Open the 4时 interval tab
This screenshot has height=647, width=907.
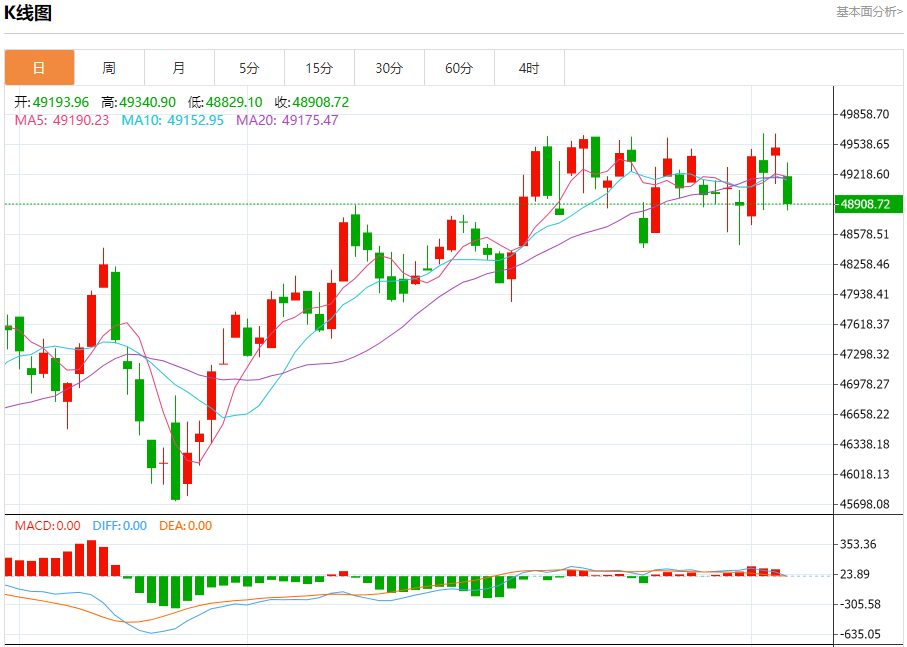coord(529,68)
